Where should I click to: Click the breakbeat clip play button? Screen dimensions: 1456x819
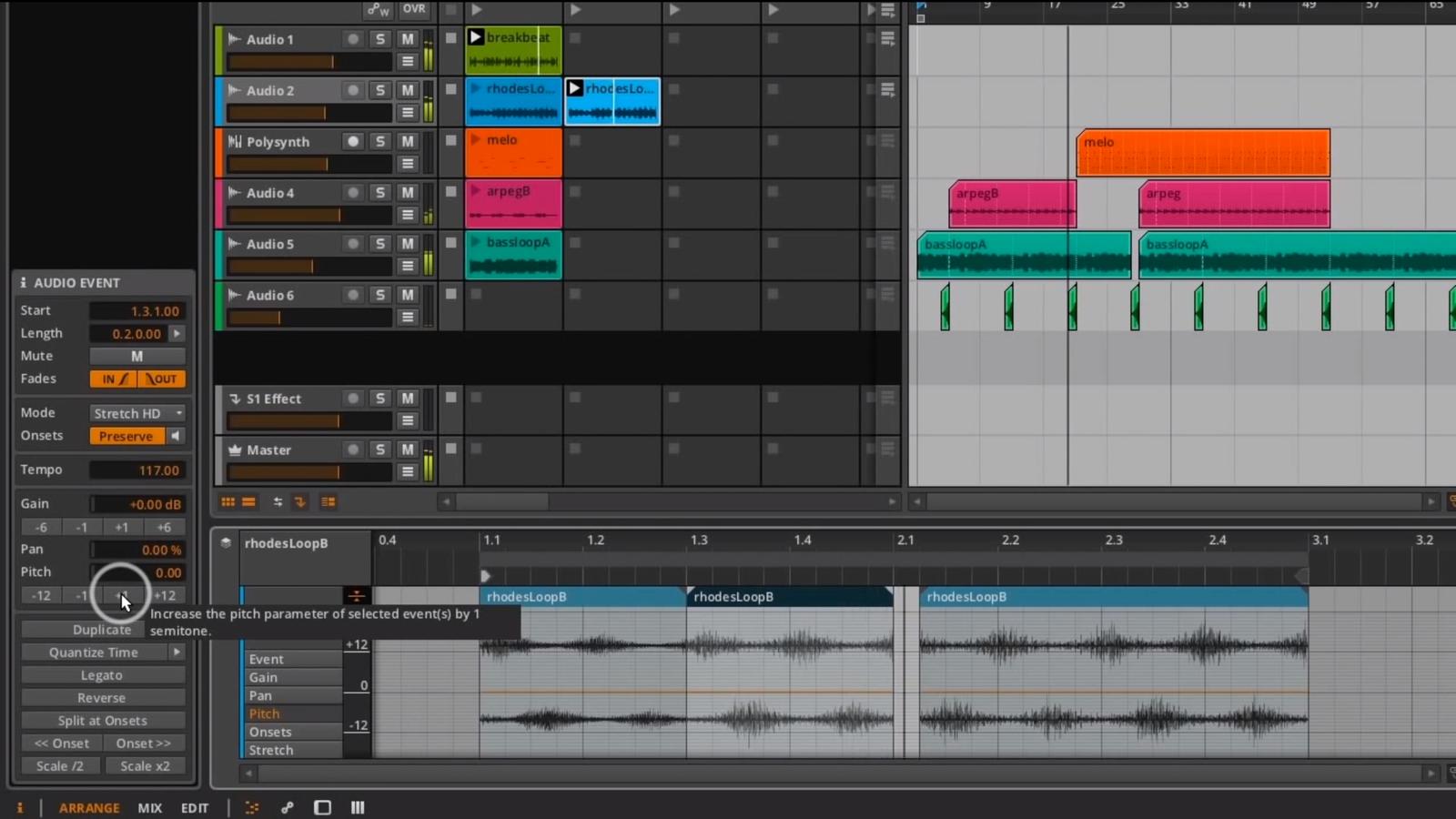click(475, 37)
